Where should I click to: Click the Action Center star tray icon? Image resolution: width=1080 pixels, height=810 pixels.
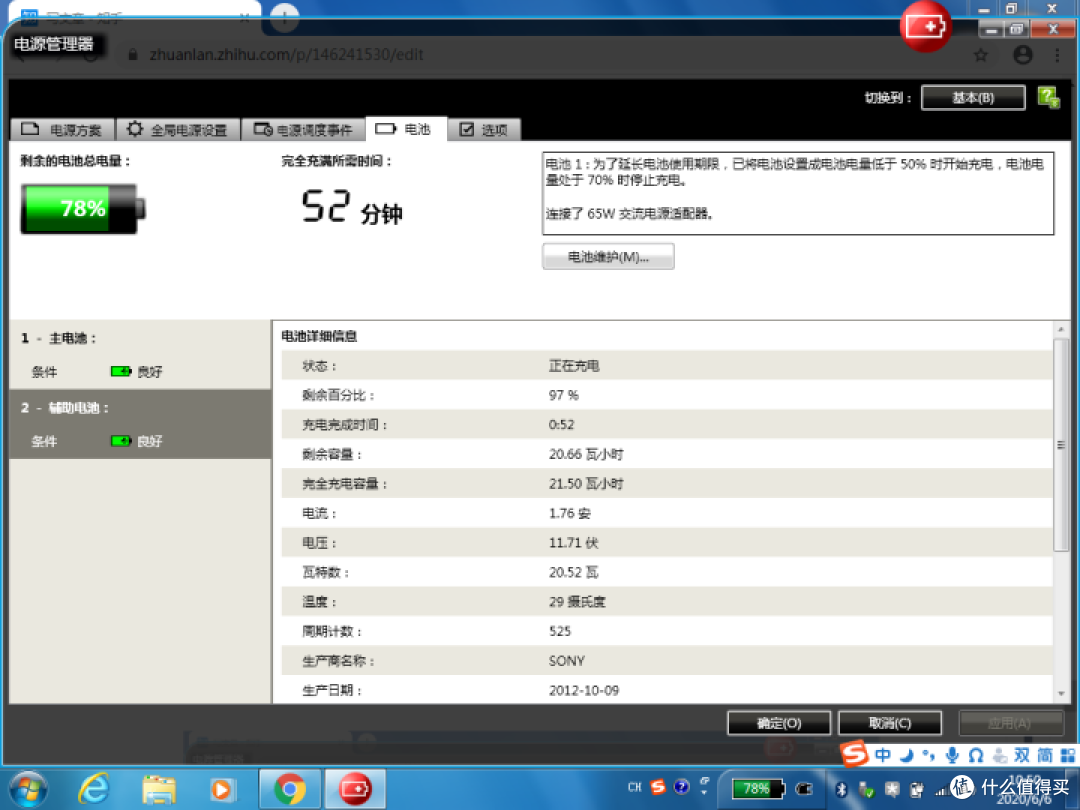[x=892, y=790]
